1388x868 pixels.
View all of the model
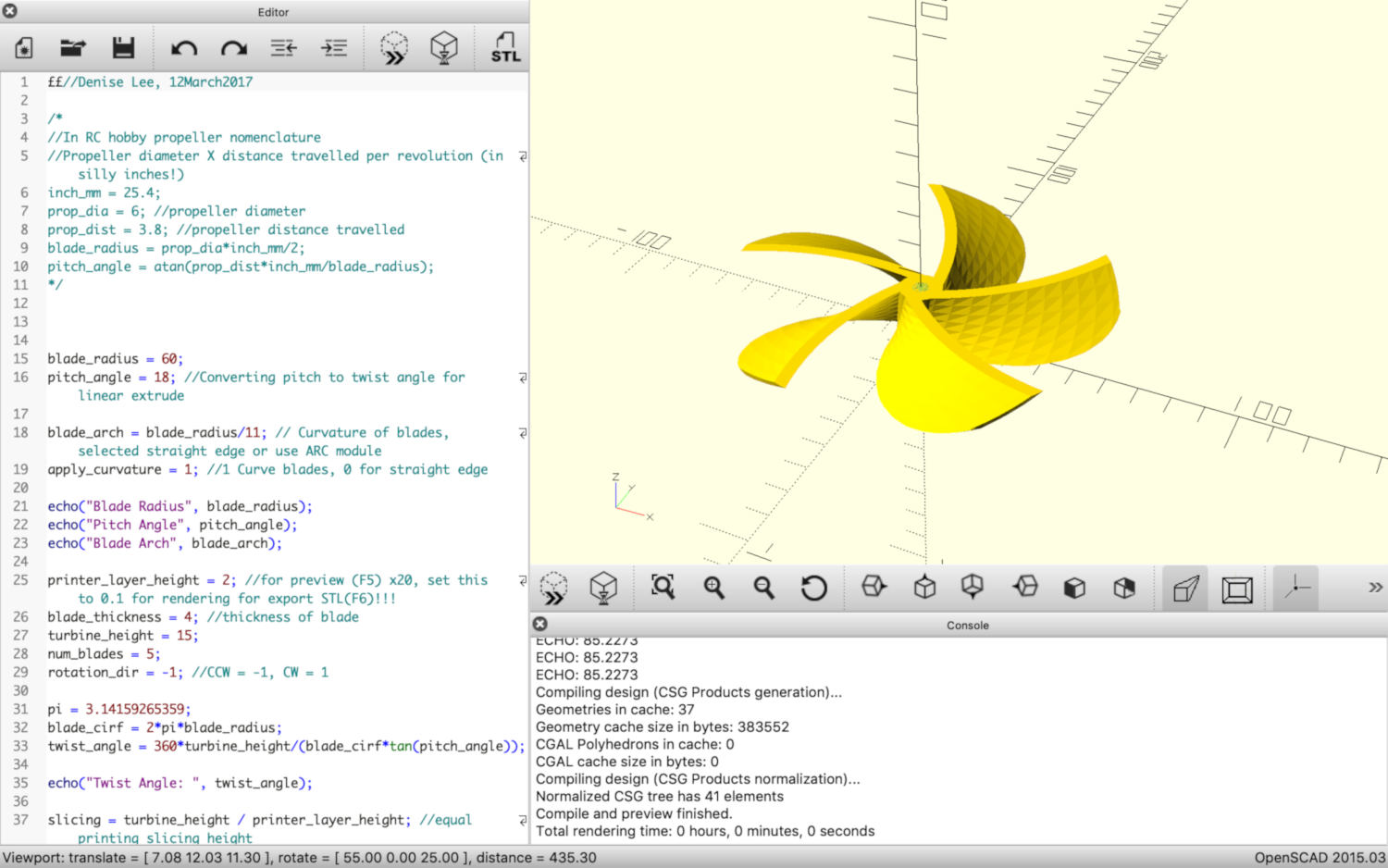pyautogui.click(x=663, y=587)
